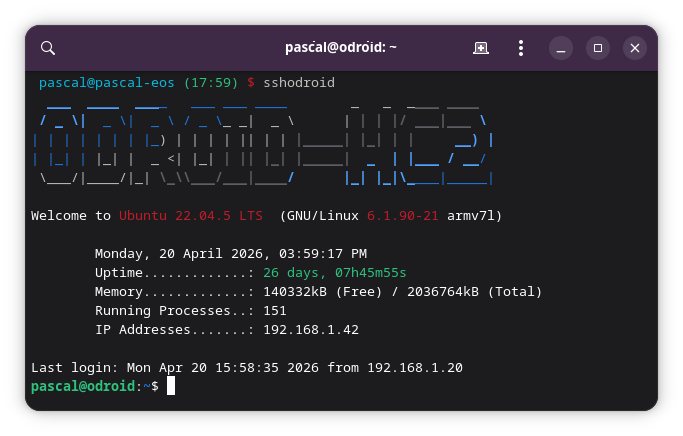Click the terminal cursor block
This screenshot has width=683, height=436.
click(x=171, y=386)
